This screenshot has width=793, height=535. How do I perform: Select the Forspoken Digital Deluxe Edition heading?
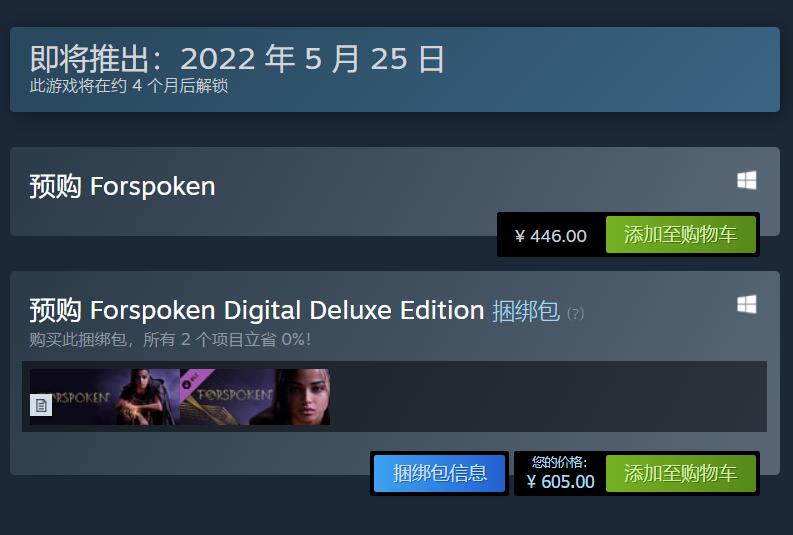287,310
